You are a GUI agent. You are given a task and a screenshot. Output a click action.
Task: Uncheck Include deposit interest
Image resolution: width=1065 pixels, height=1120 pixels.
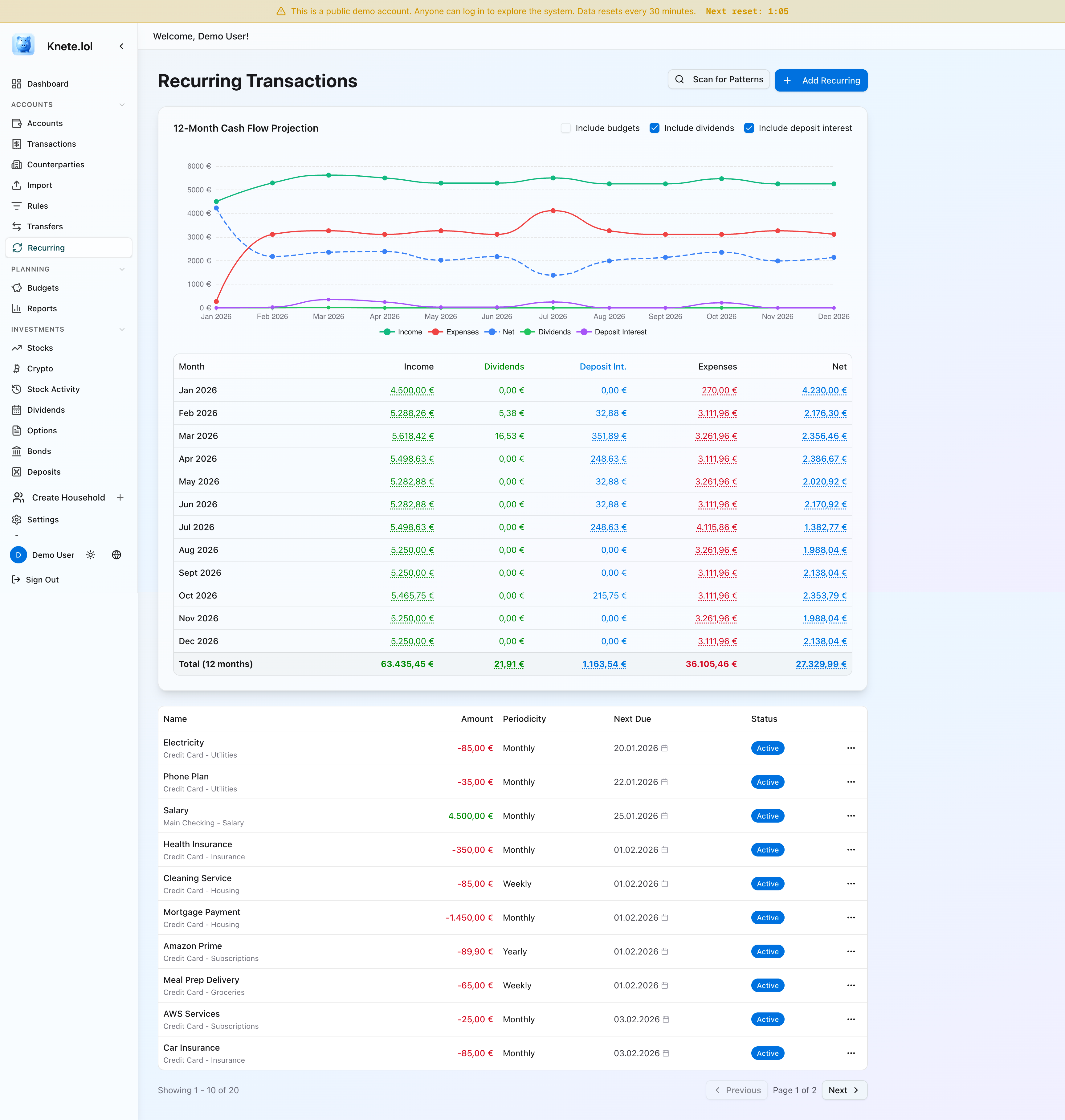click(749, 128)
